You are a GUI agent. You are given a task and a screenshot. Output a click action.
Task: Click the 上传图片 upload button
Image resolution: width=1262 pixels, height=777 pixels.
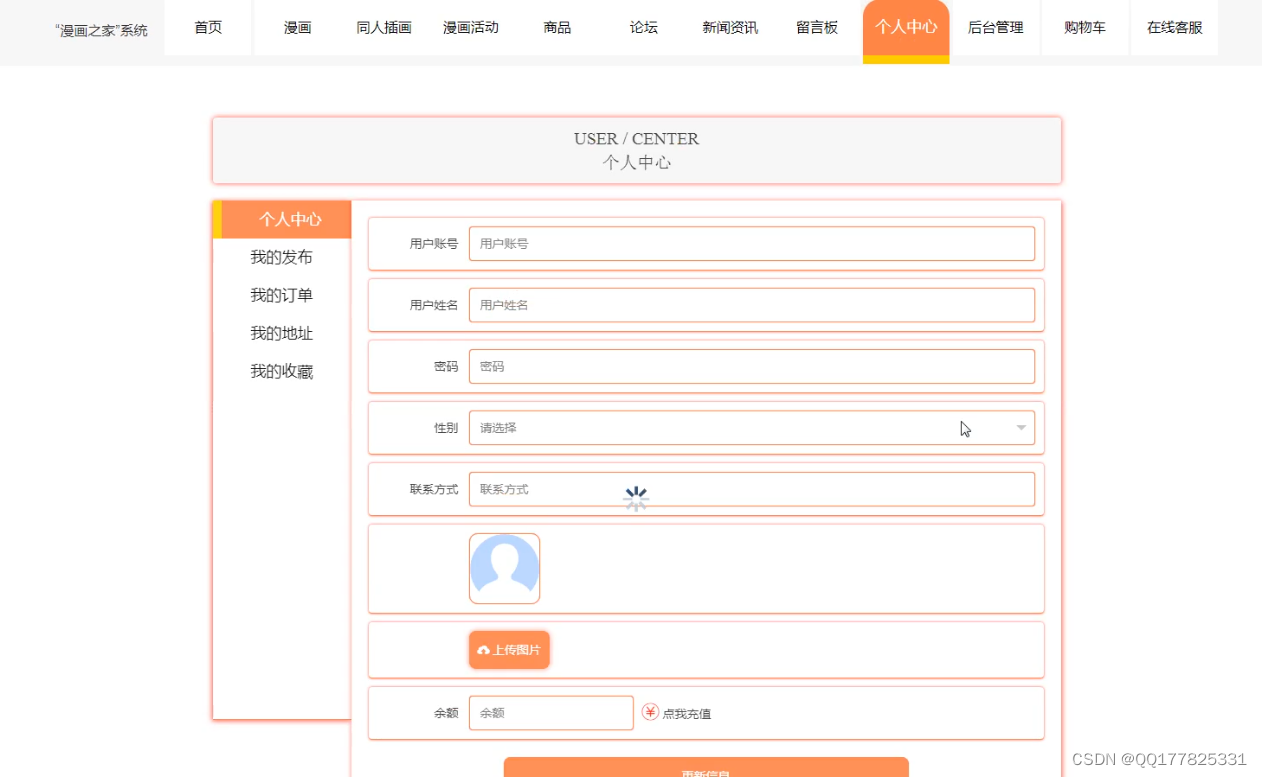pyautogui.click(x=509, y=649)
